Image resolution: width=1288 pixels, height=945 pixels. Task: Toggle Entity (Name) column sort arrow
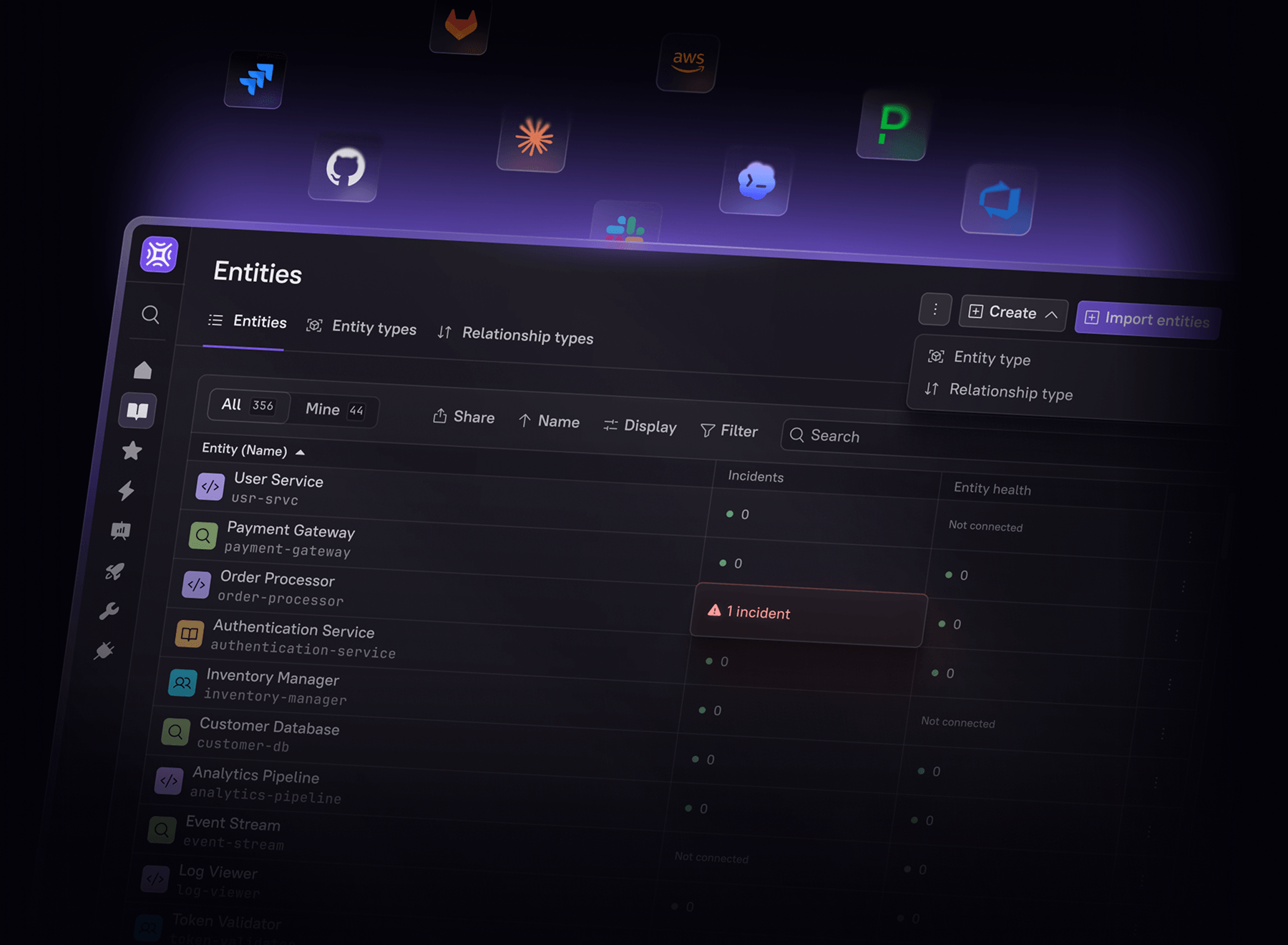301,452
